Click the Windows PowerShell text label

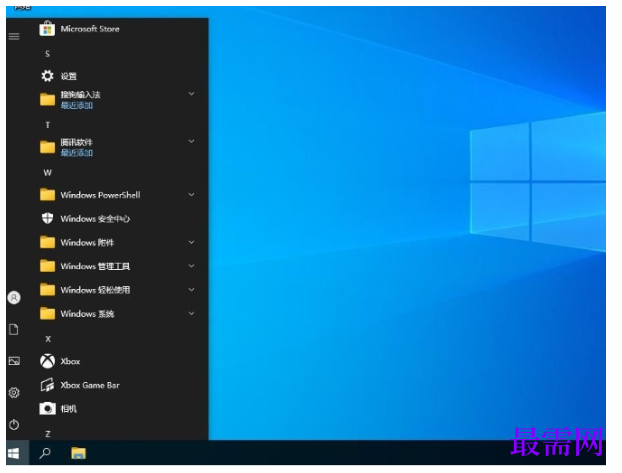pyautogui.click(x=100, y=195)
